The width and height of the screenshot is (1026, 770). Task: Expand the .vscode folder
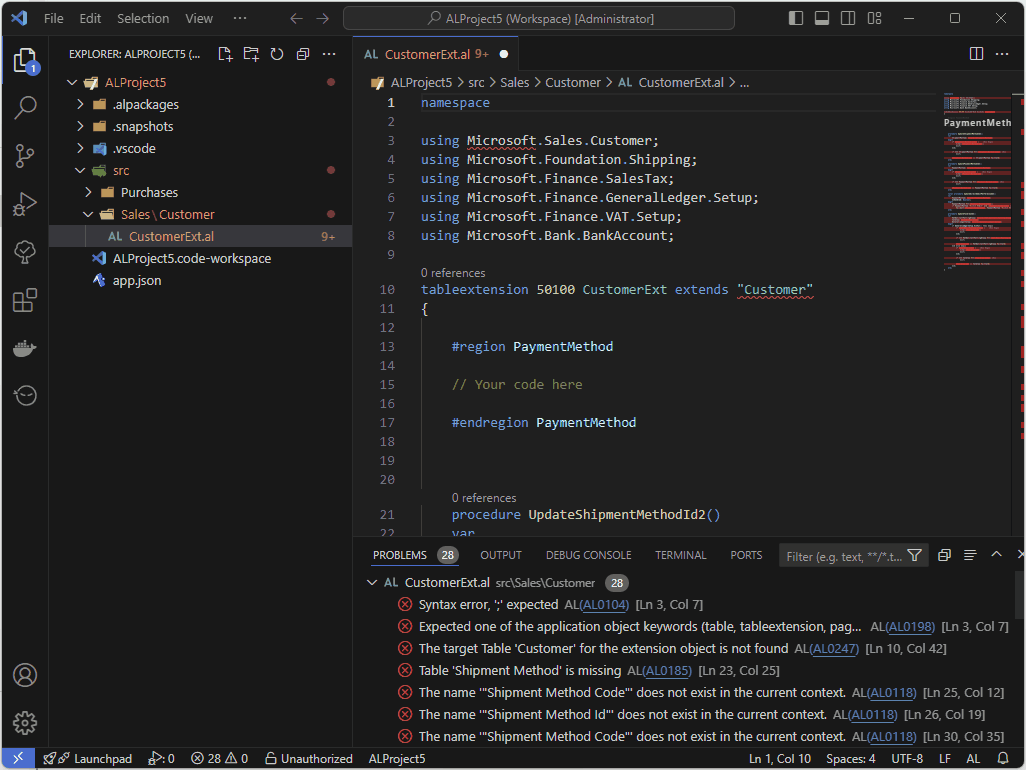(80, 149)
